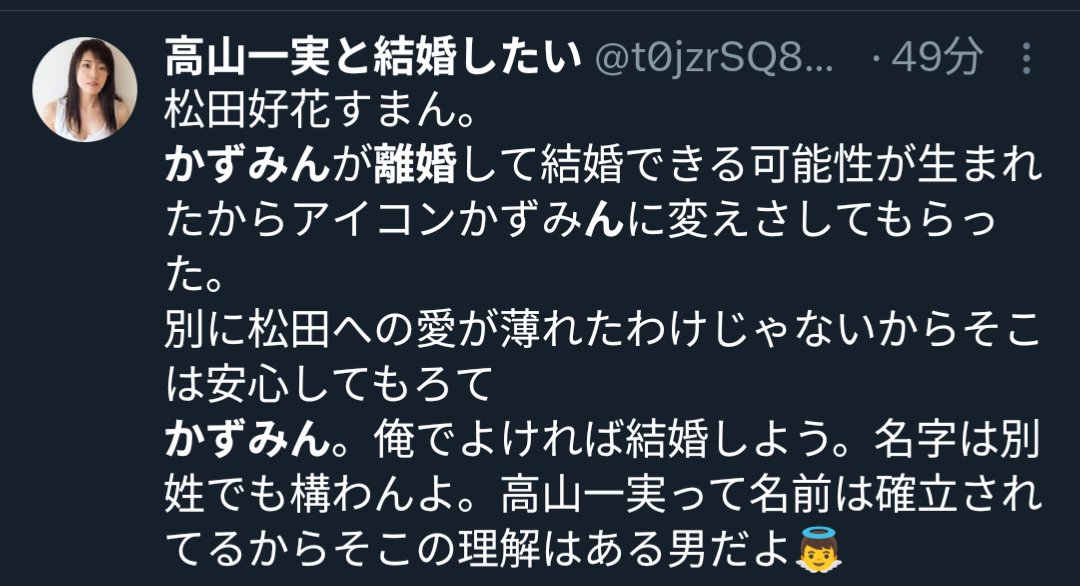Image resolution: width=1080 pixels, height=586 pixels.
Task: Select the bold 離婚 keyword
Action: [x=415, y=165]
